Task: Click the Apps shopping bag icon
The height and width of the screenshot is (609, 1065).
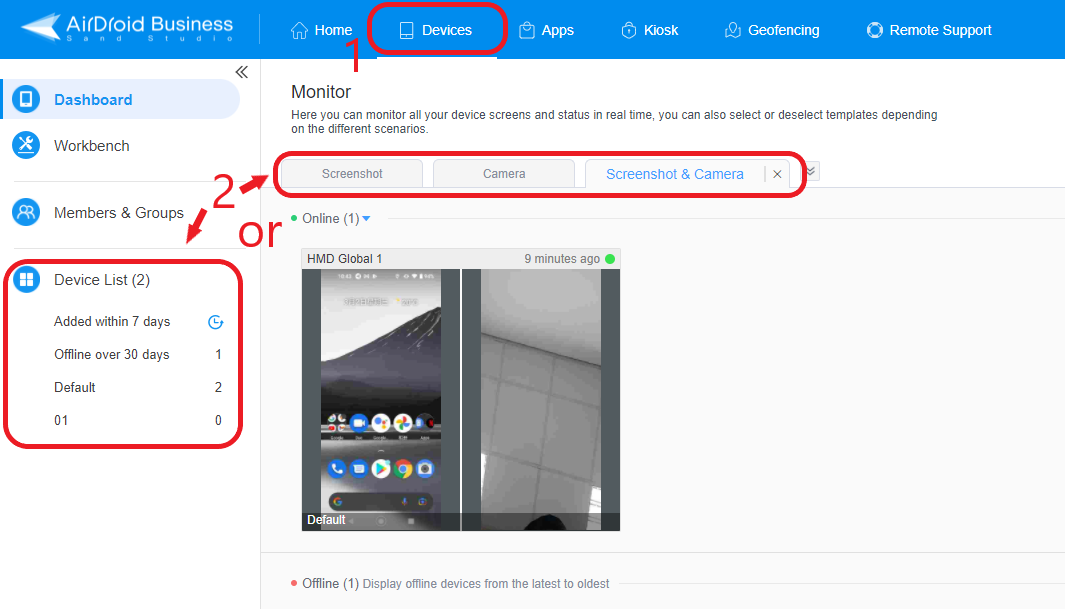Action: [526, 30]
